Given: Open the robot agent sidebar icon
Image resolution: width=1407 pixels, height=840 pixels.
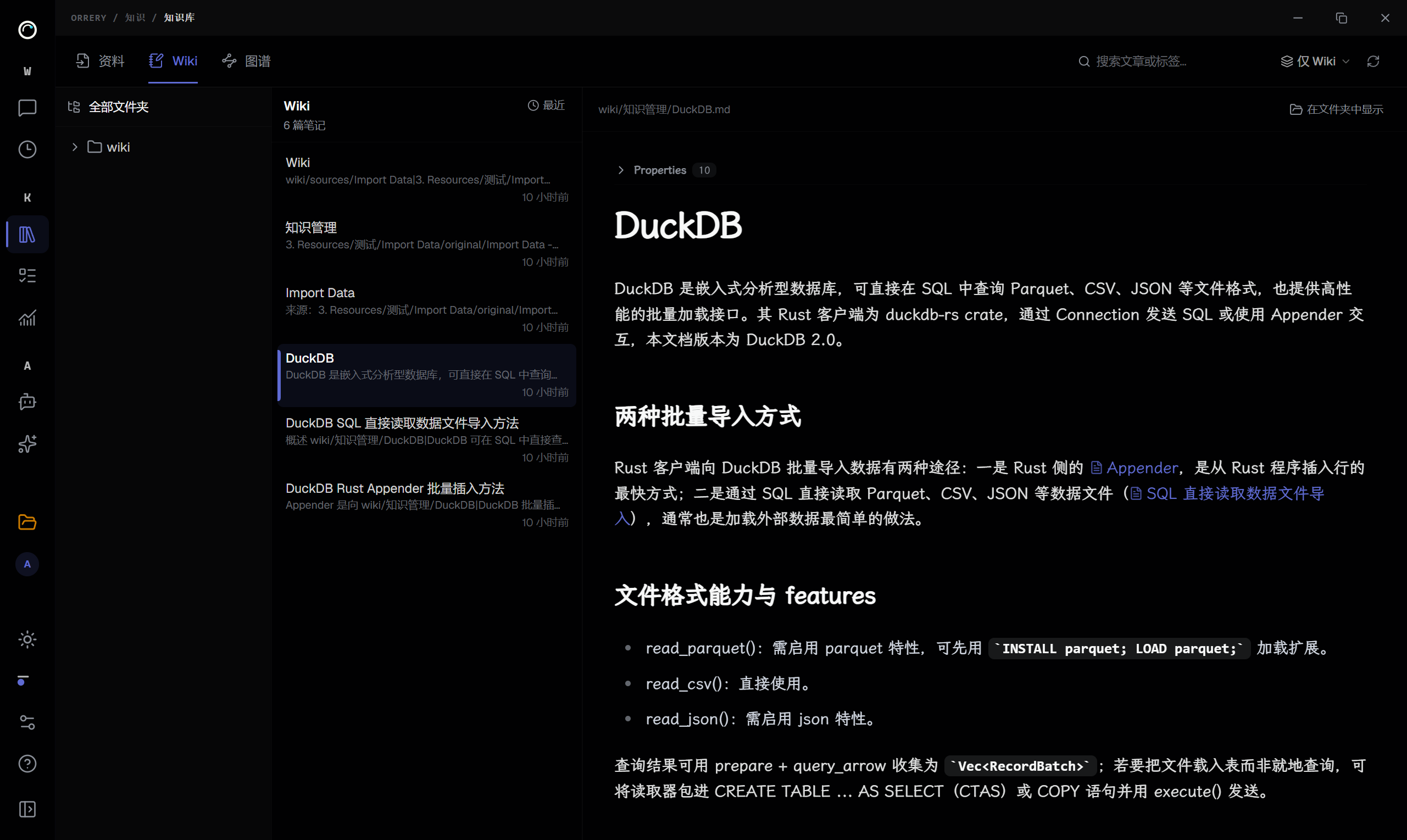Looking at the screenshot, I should [27, 402].
